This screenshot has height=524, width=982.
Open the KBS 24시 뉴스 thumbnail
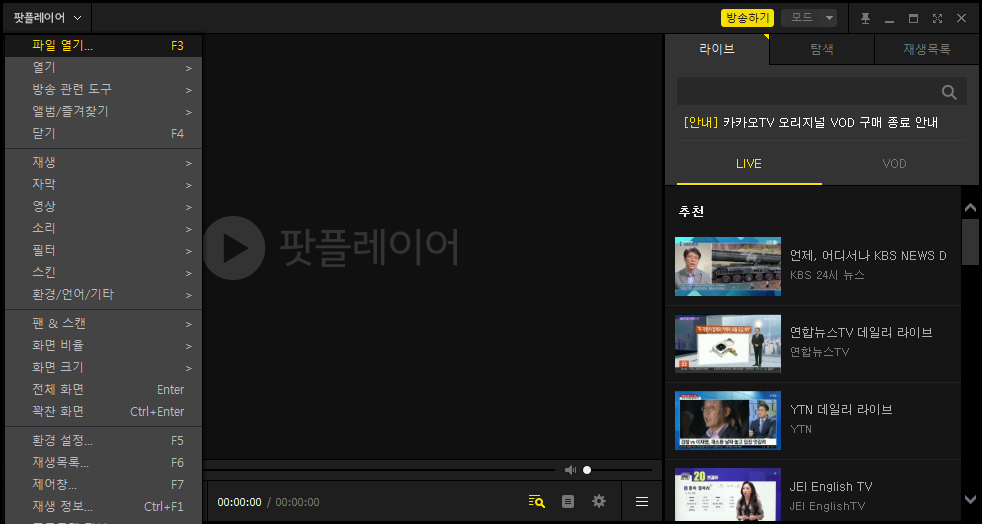[728, 266]
